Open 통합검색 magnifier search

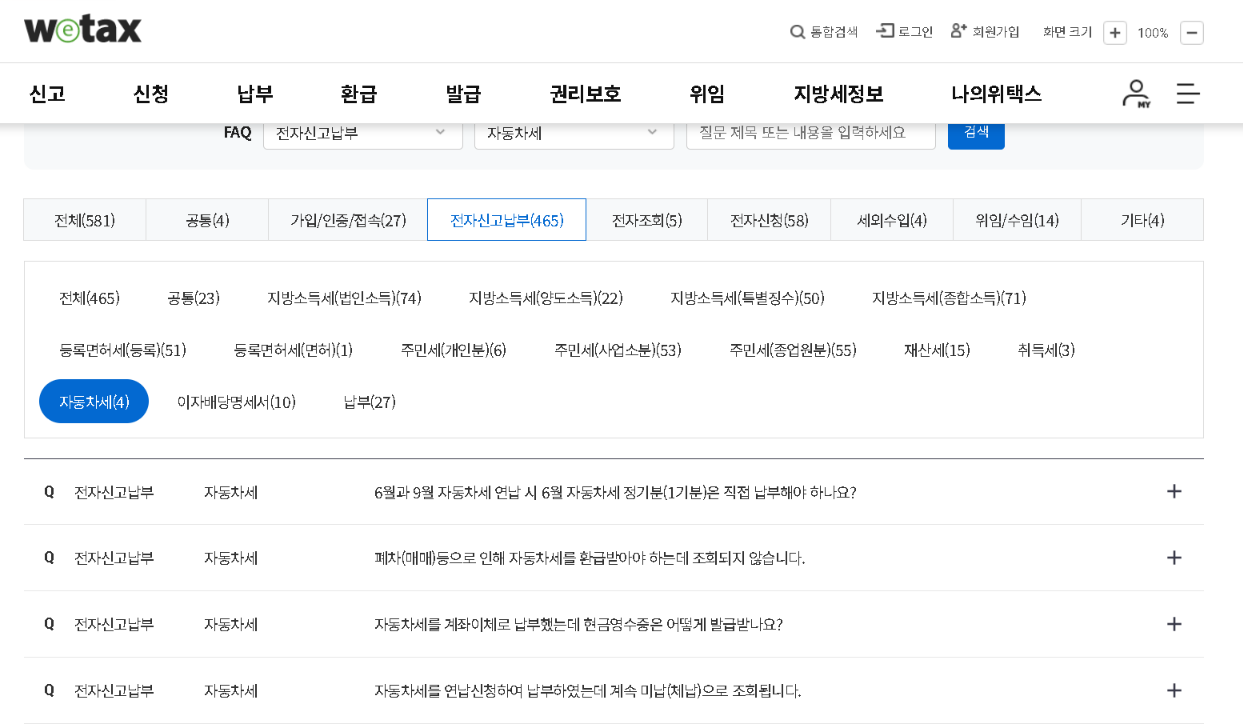click(x=824, y=32)
